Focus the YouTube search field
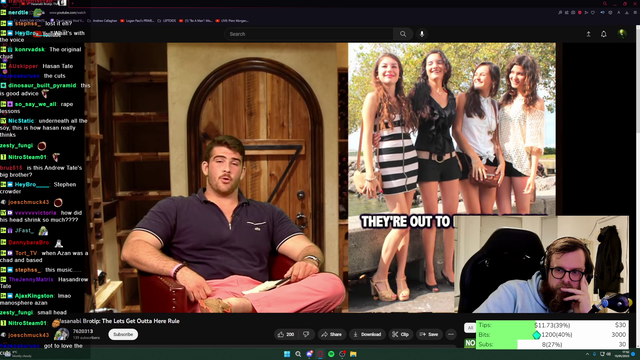This screenshot has height=360, width=640. coord(309,34)
